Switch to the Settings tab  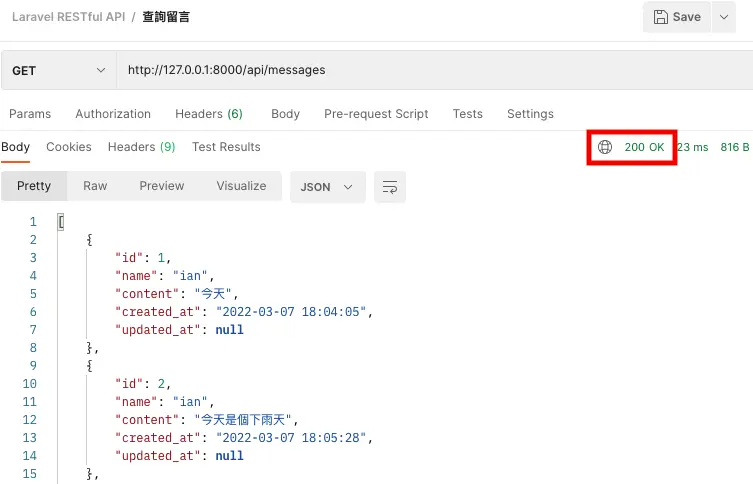(530, 114)
